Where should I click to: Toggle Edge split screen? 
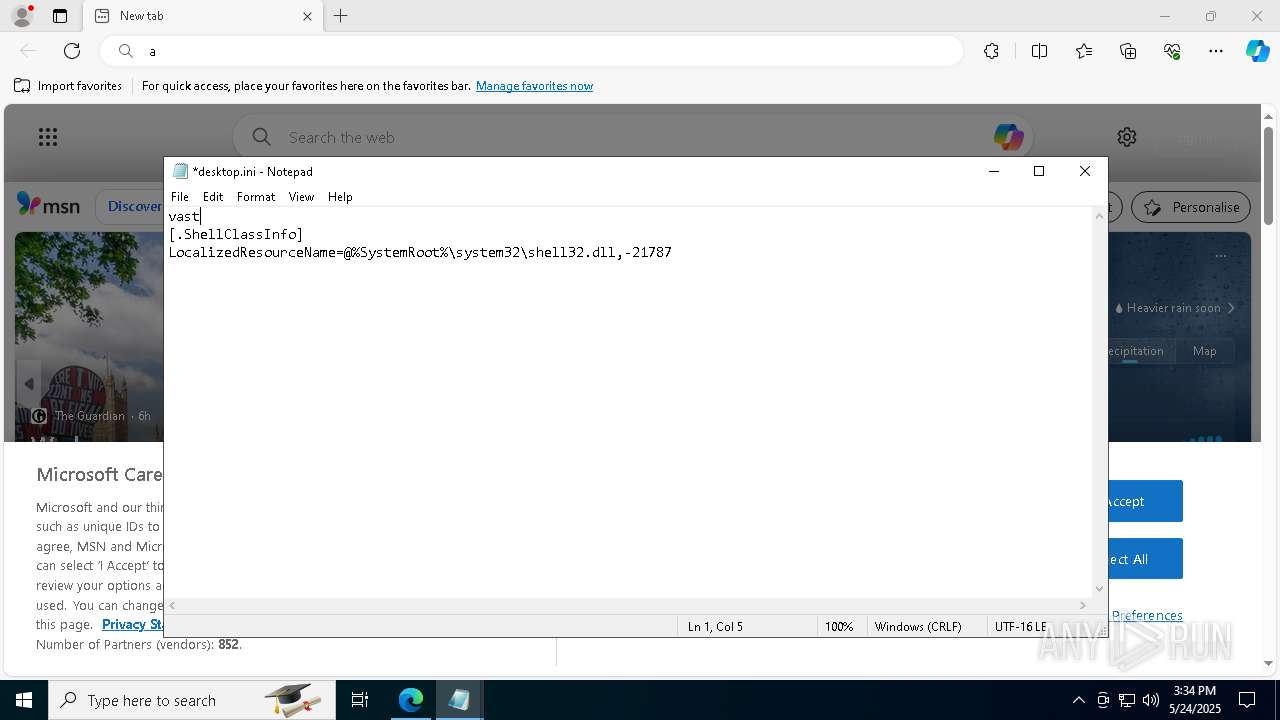pyautogui.click(x=1039, y=51)
